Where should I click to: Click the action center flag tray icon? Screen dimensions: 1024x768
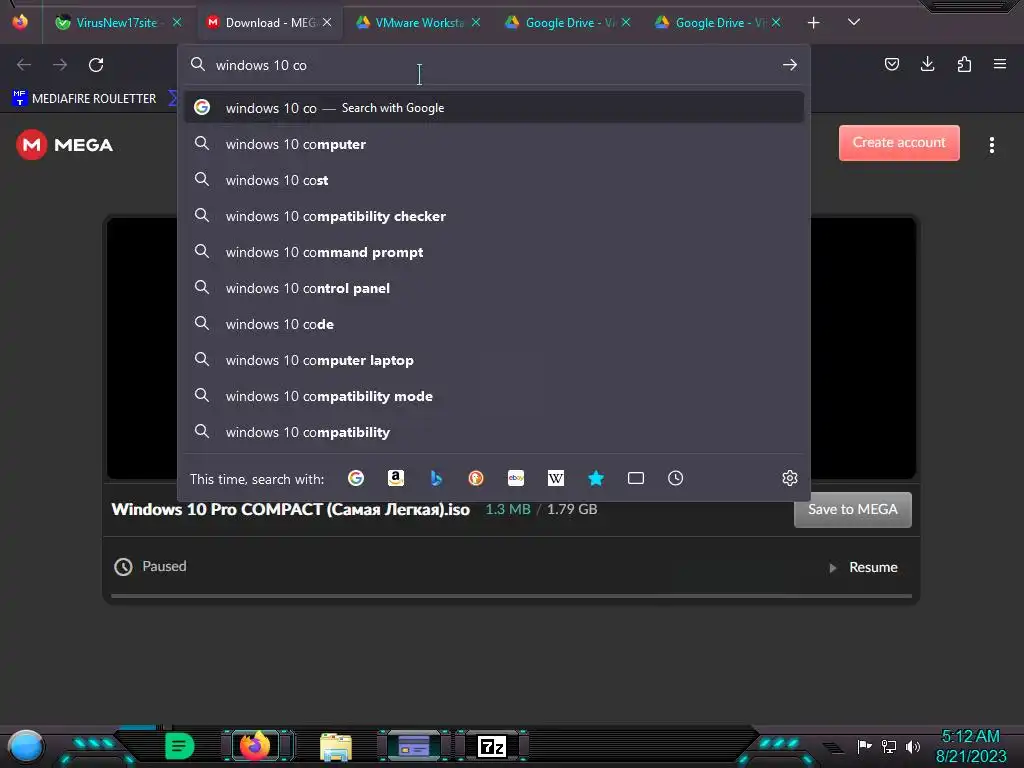(x=865, y=746)
